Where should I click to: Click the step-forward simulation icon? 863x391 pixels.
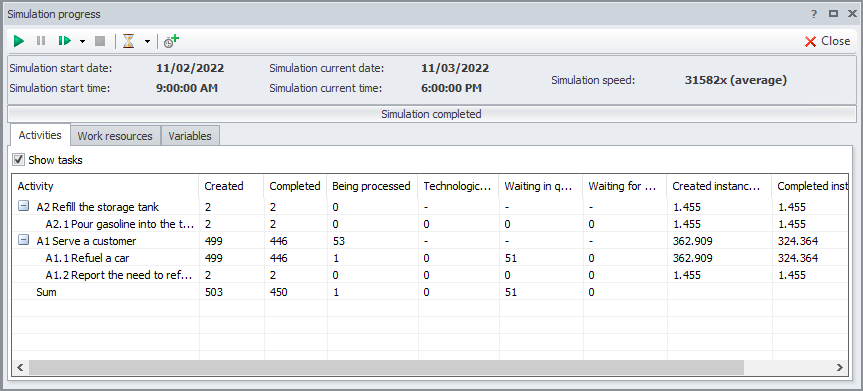click(x=65, y=41)
